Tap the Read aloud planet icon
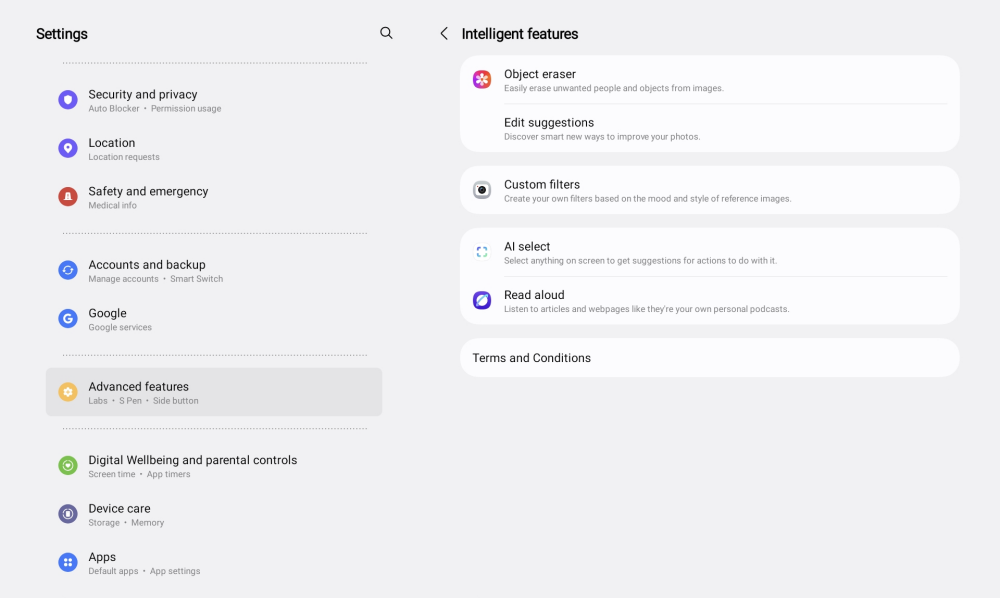Viewport: 1000px width, 598px height. (482, 300)
